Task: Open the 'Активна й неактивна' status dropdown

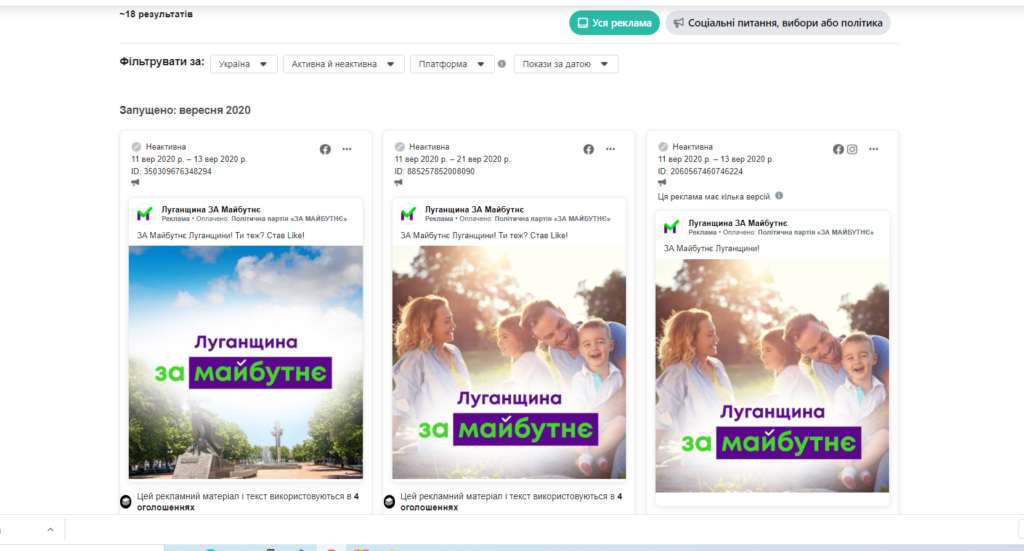Action: pyautogui.click(x=344, y=64)
